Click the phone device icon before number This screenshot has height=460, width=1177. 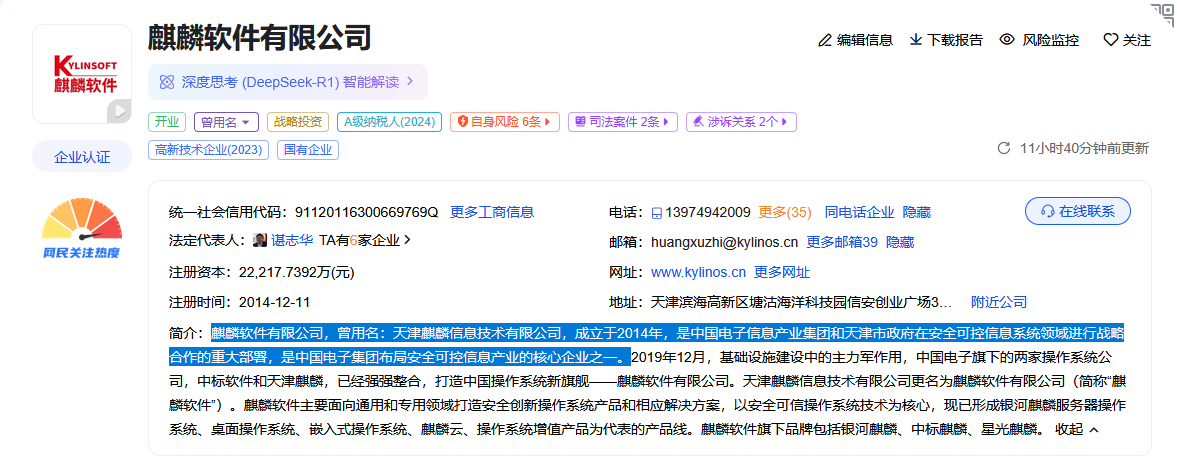(657, 213)
